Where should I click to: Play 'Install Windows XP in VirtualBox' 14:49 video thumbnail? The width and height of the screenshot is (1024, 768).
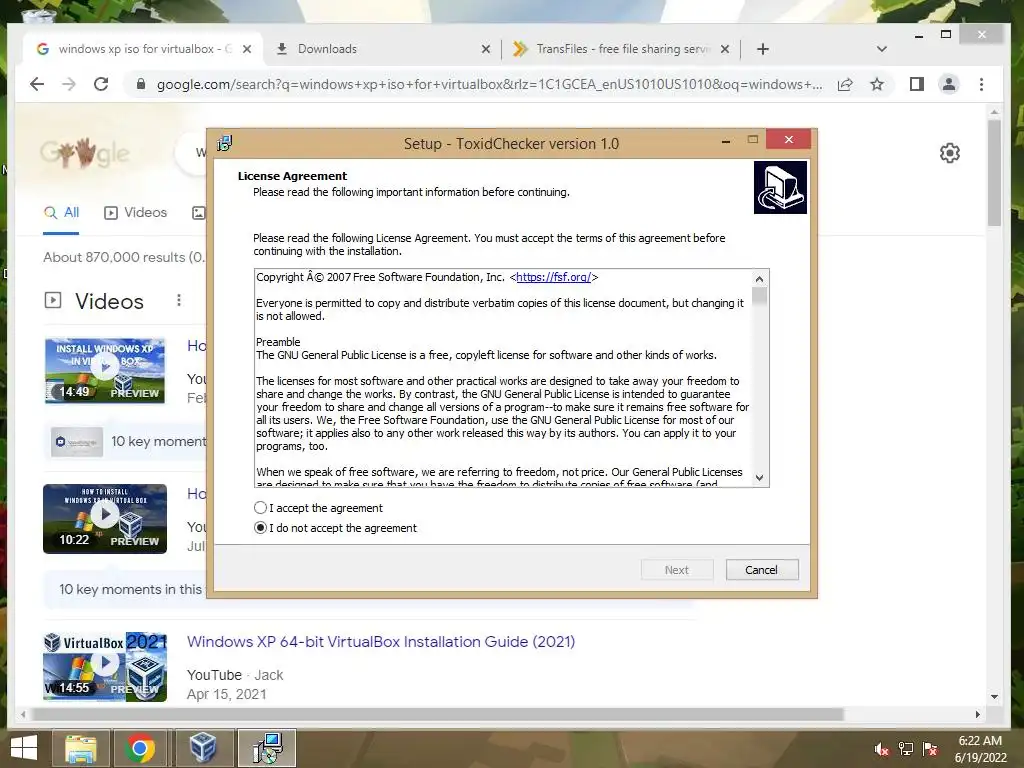click(x=104, y=370)
